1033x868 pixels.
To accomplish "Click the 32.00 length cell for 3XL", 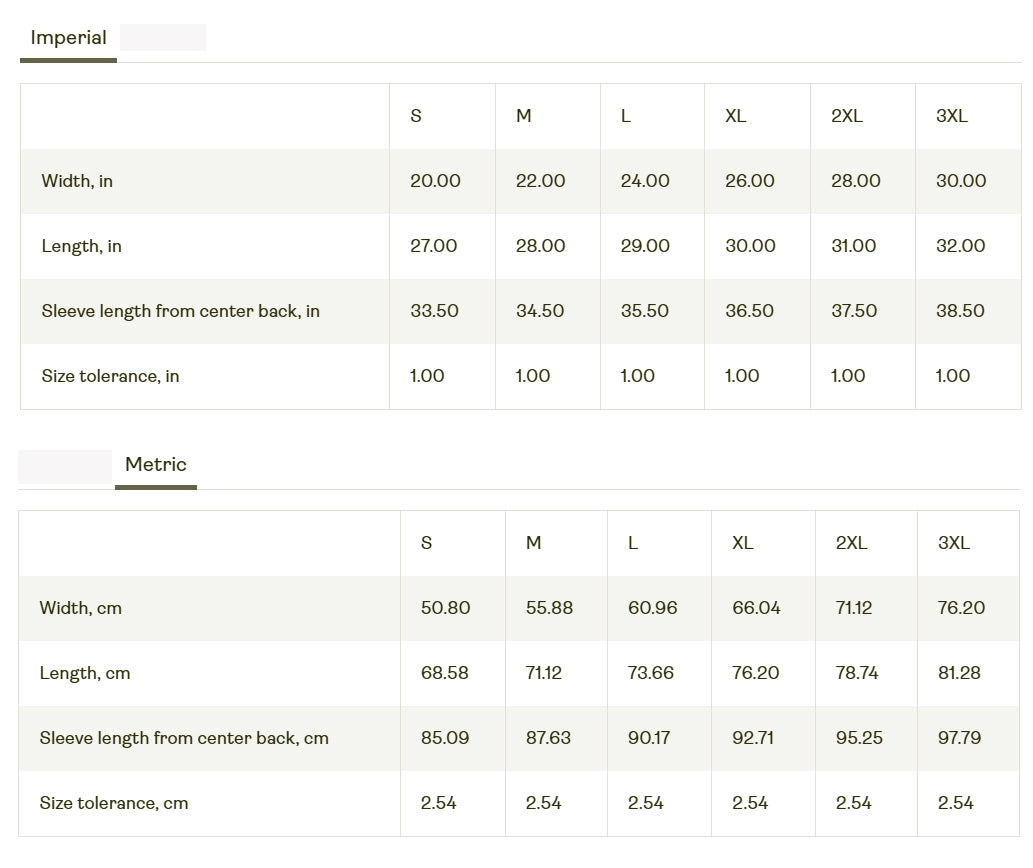I will pos(960,246).
